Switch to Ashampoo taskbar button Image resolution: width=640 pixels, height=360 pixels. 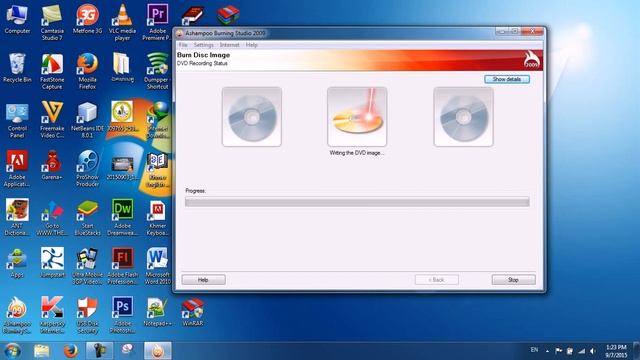click(158, 351)
